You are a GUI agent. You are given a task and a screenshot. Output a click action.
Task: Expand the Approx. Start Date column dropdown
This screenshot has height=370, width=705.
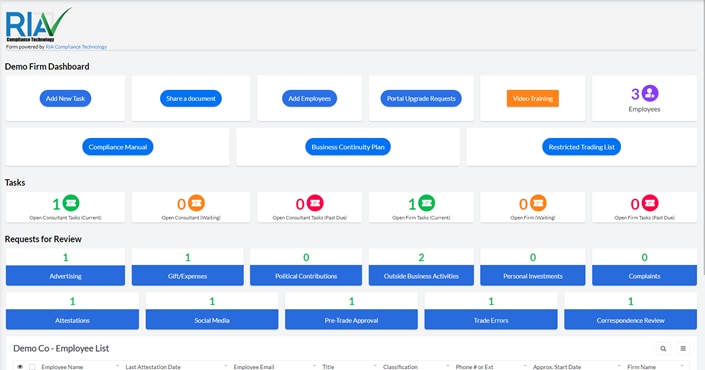click(619, 366)
